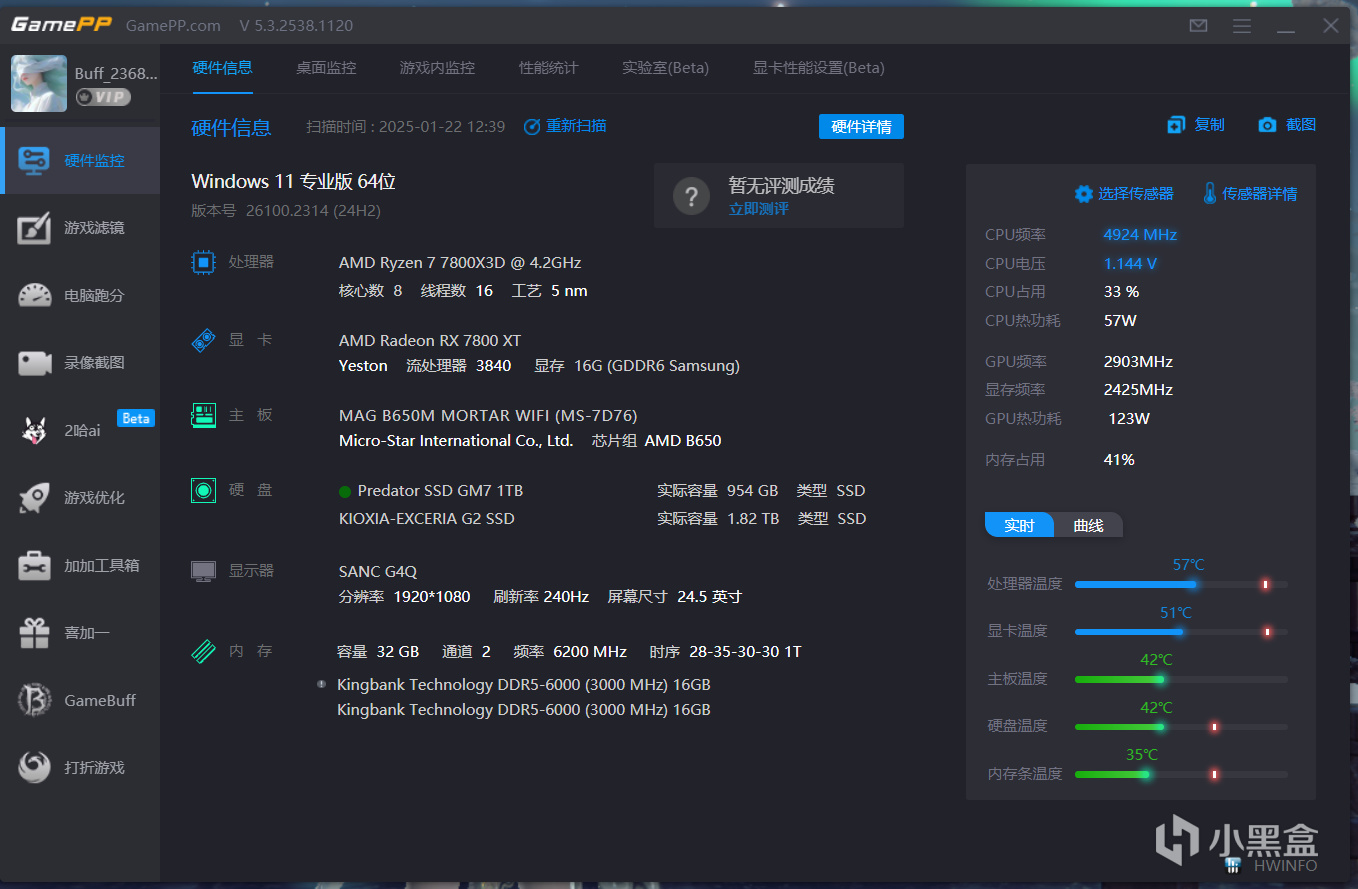The height and width of the screenshot is (889, 1358).
Task: Click the user avatar thumbnail
Action: click(x=39, y=83)
